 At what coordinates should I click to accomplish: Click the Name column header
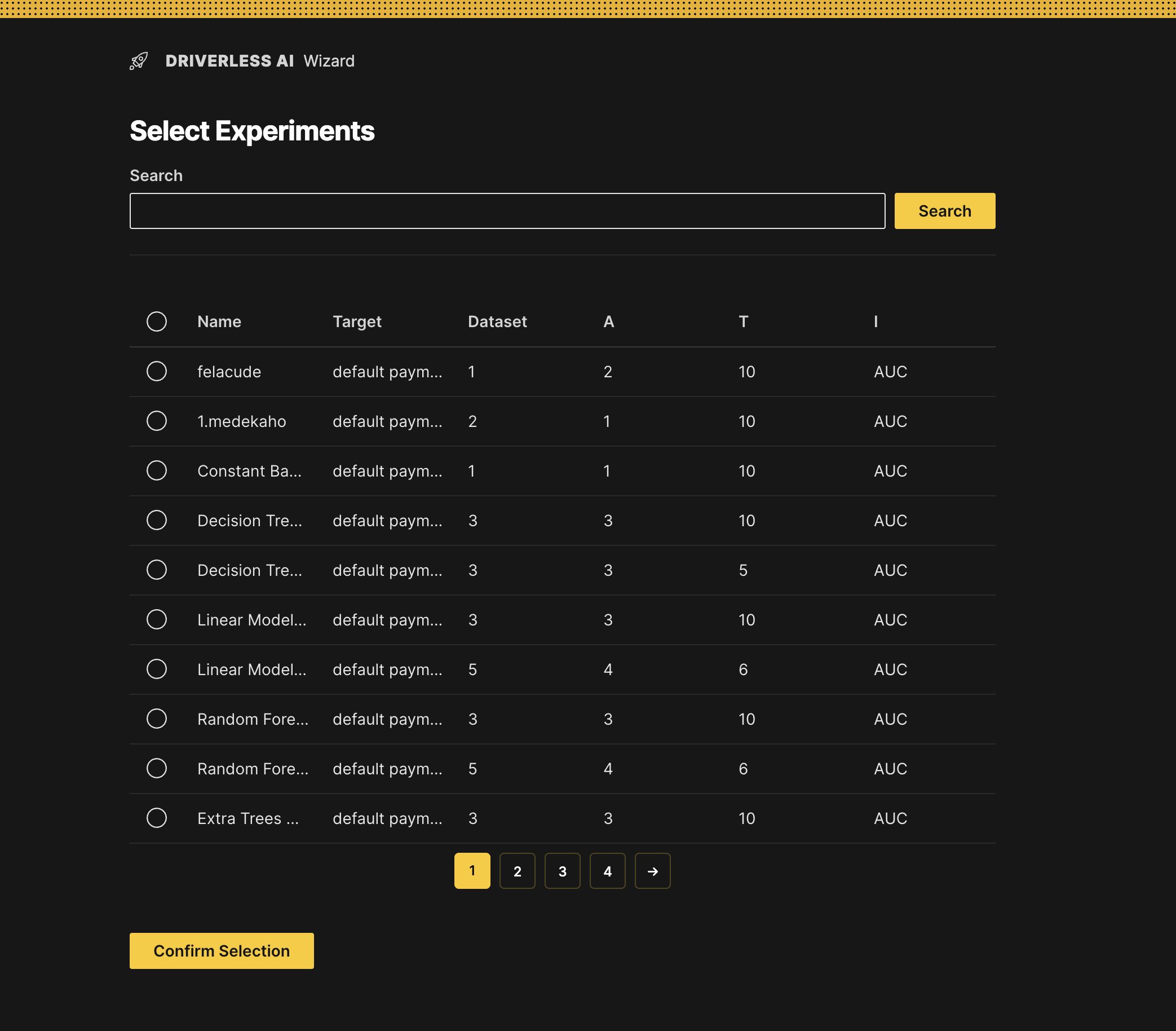(219, 321)
